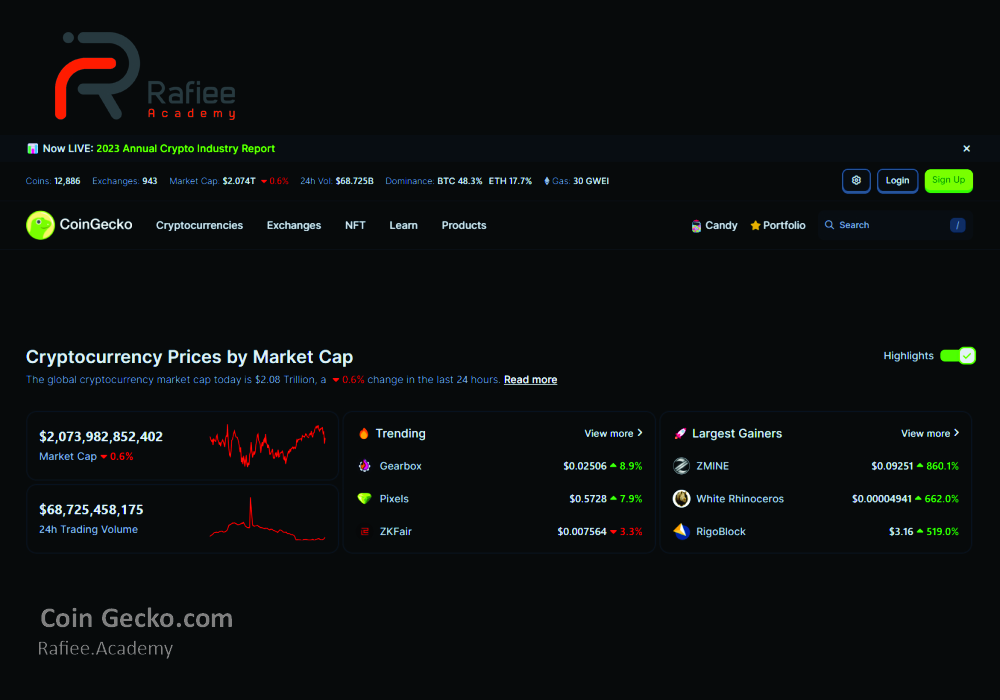Click the RigoBlock coin icon
The width and height of the screenshot is (1000, 700).
tap(681, 531)
